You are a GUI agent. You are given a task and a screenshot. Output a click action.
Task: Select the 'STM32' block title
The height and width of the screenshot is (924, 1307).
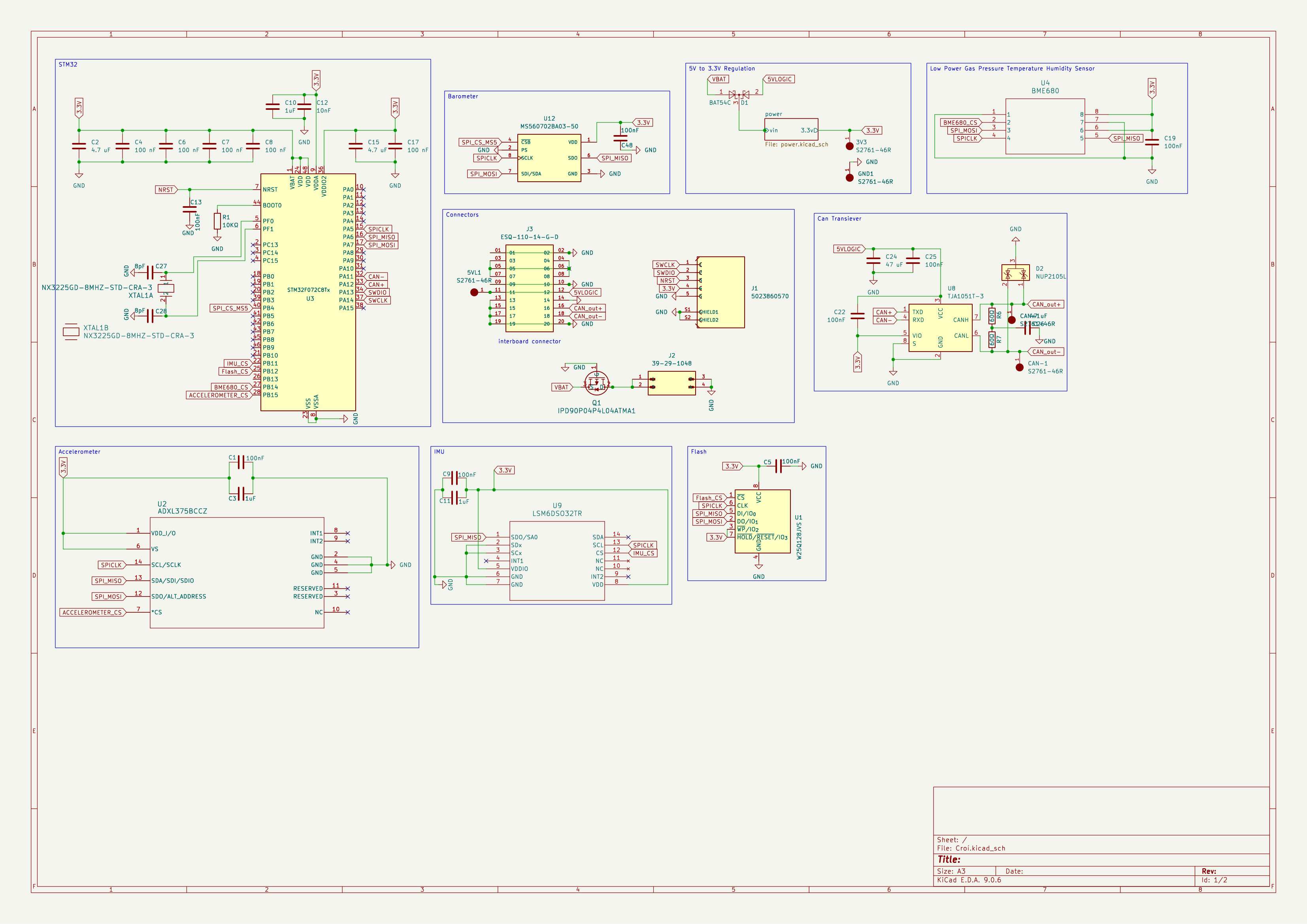(x=68, y=64)
